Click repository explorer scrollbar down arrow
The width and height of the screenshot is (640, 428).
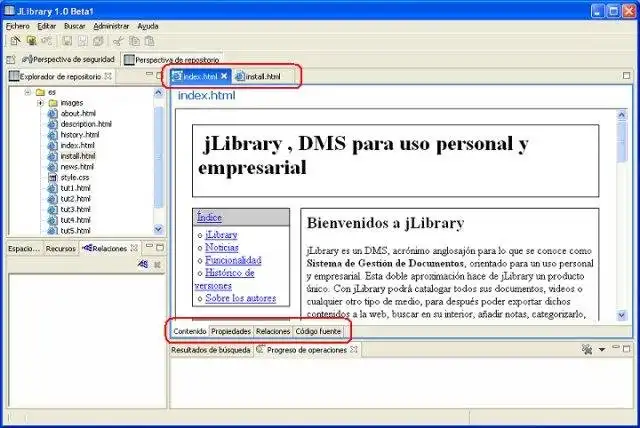[x=158, y=229]
